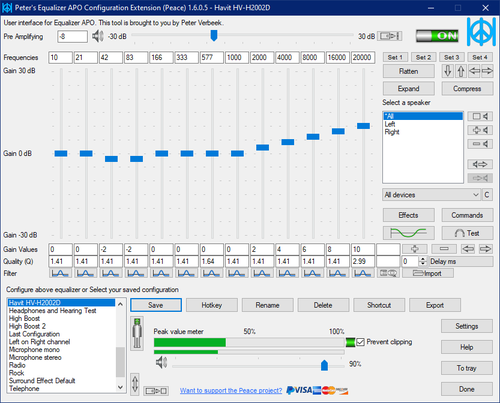Click the Peace logo icon at the top right
This screenshot has width=500, height=403.
tap(481, 32)
